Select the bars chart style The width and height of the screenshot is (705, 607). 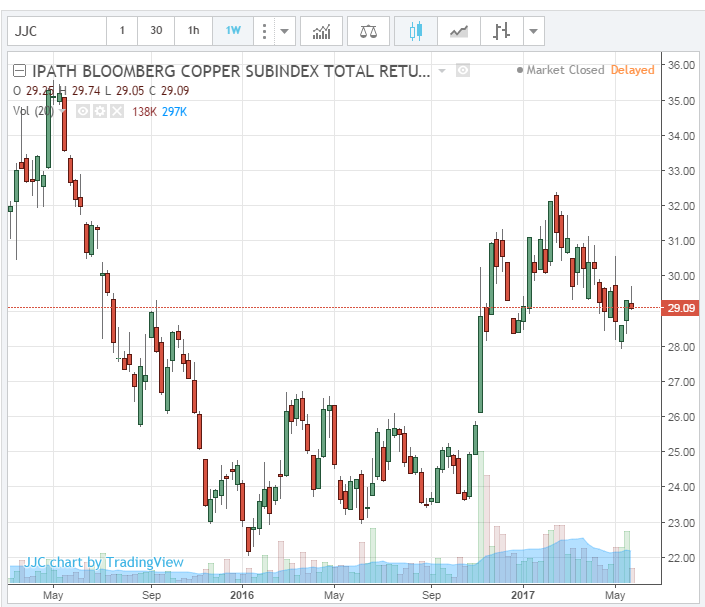point(501,31)
